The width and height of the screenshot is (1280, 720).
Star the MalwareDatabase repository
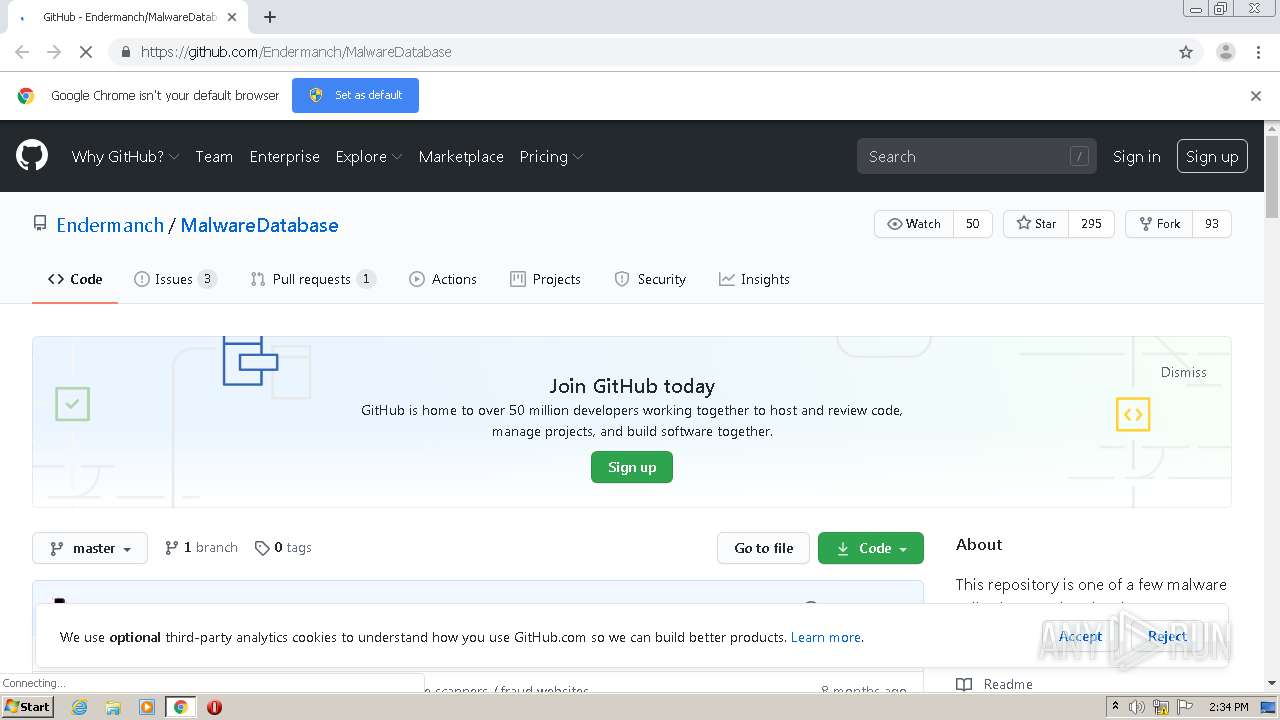[1036, 224]
